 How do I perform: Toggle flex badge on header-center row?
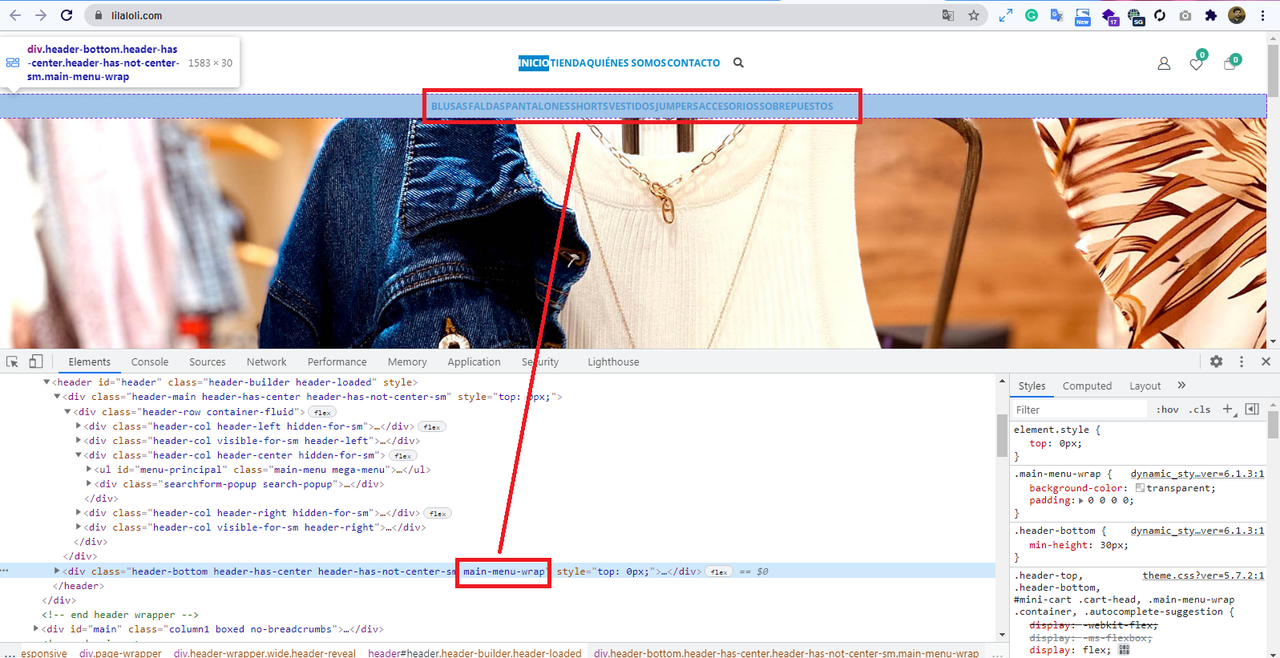tap(402, 455)
